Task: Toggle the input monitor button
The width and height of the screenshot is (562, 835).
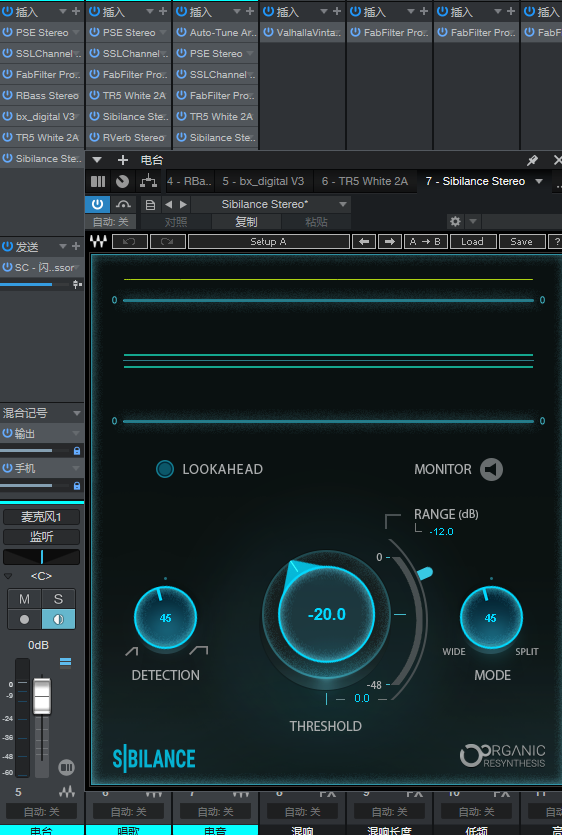Action: [x=58, y=620]
